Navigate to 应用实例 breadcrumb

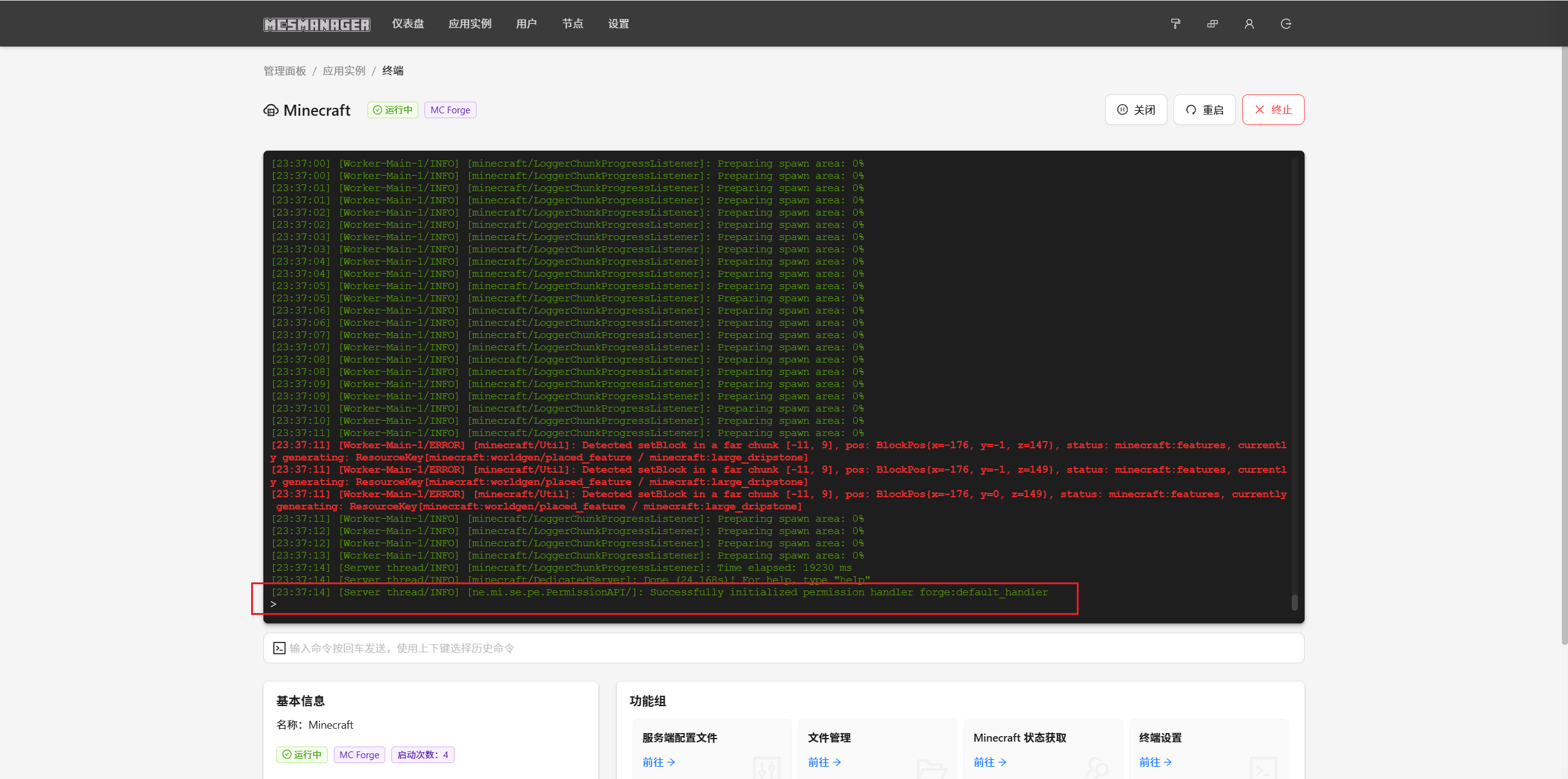tap(344, 71)
